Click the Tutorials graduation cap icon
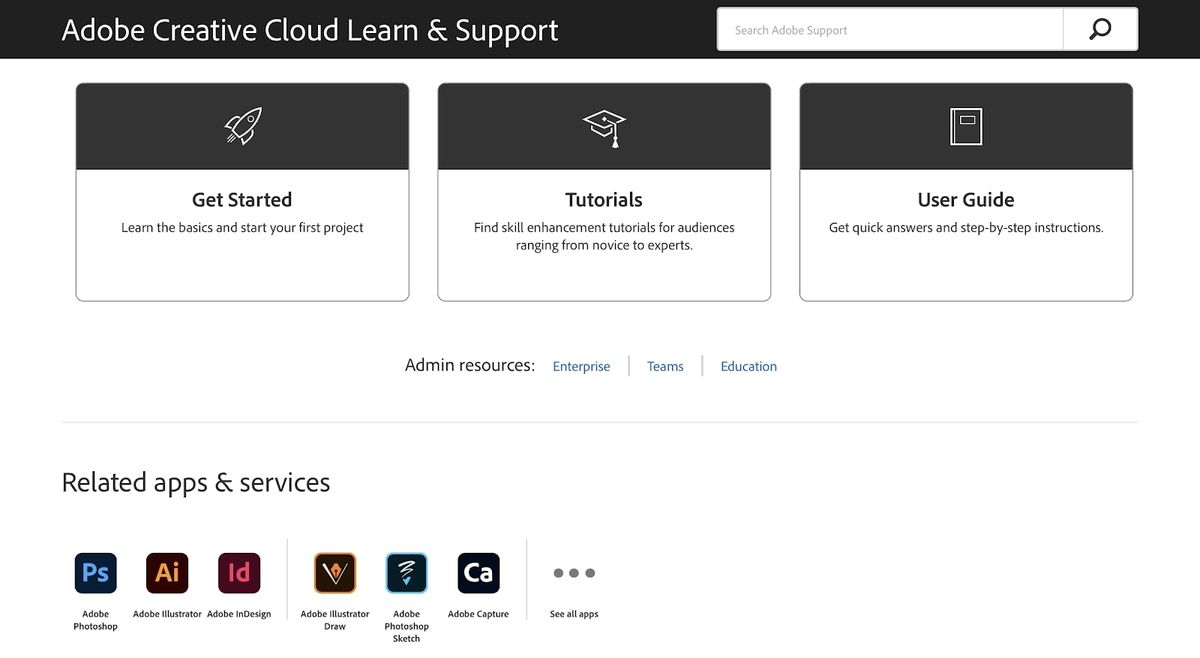This screenshot has height=658, width=1200. 604,127
